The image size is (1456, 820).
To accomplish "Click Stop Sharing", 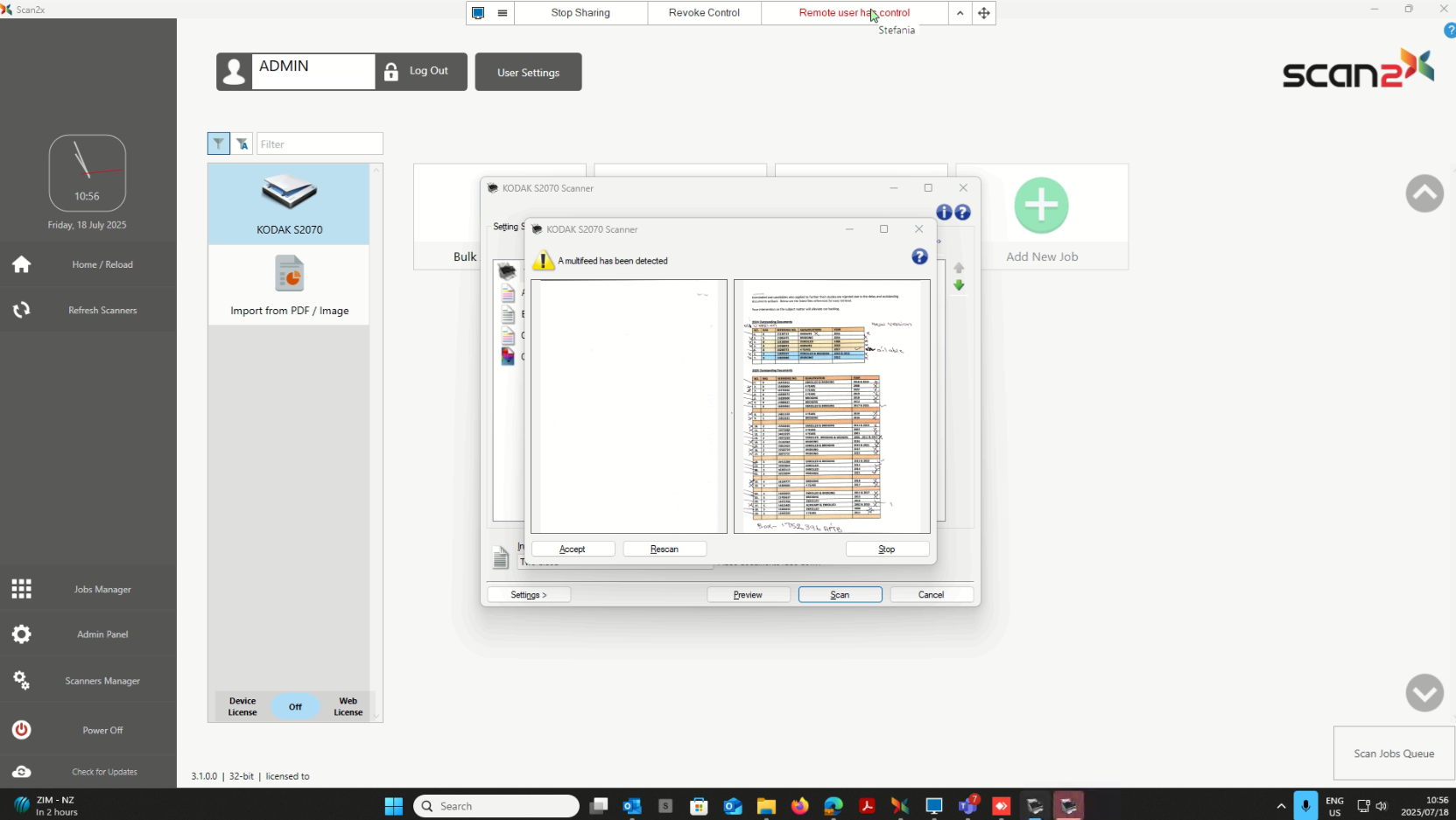I will (x=580, y=13).
